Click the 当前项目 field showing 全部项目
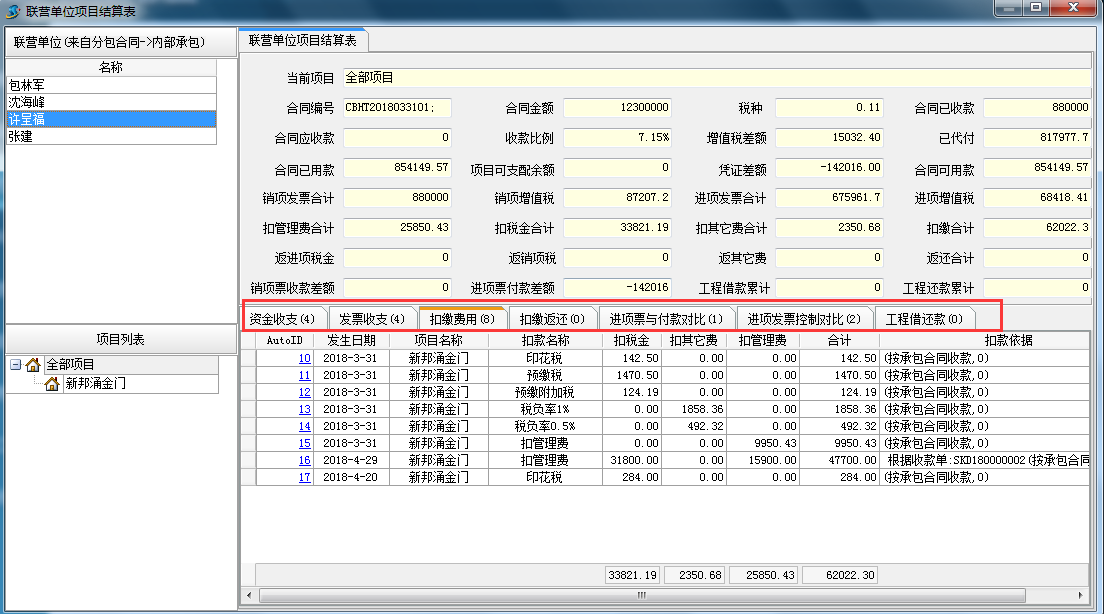Image resolution: width=1104 pixels, height=614 pixels. pyautogui.click(x=715, y=78)
